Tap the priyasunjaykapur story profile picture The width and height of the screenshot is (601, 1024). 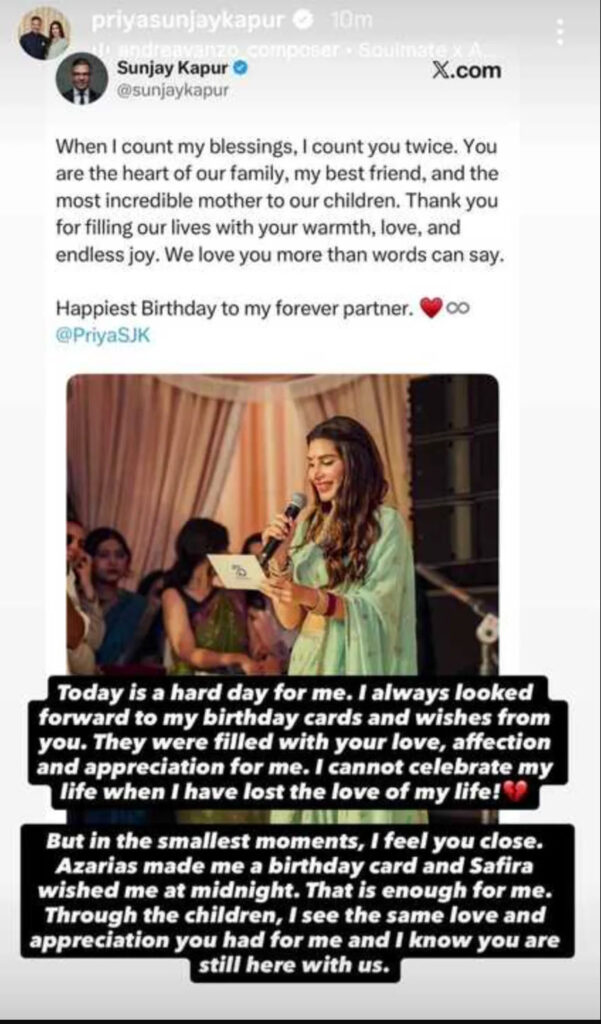tap(44, 33)
